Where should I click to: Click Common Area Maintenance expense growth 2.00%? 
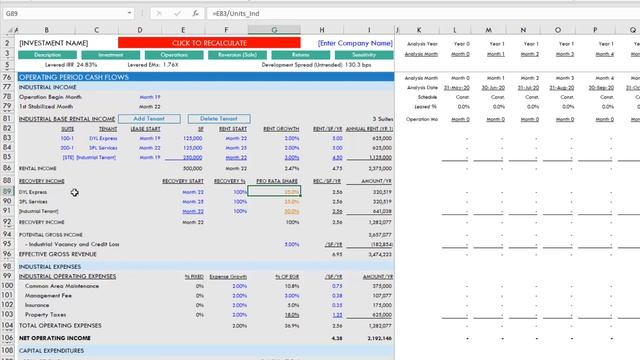240,286
